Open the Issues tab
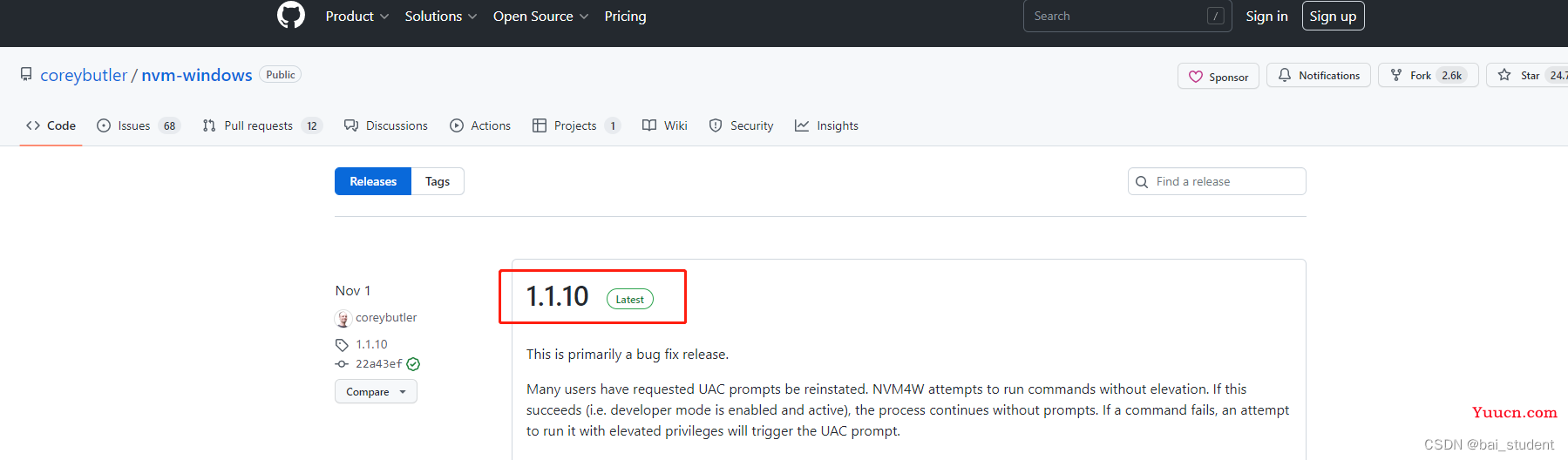The width and height of the screenshot is (1568, 460). (138, 125)
